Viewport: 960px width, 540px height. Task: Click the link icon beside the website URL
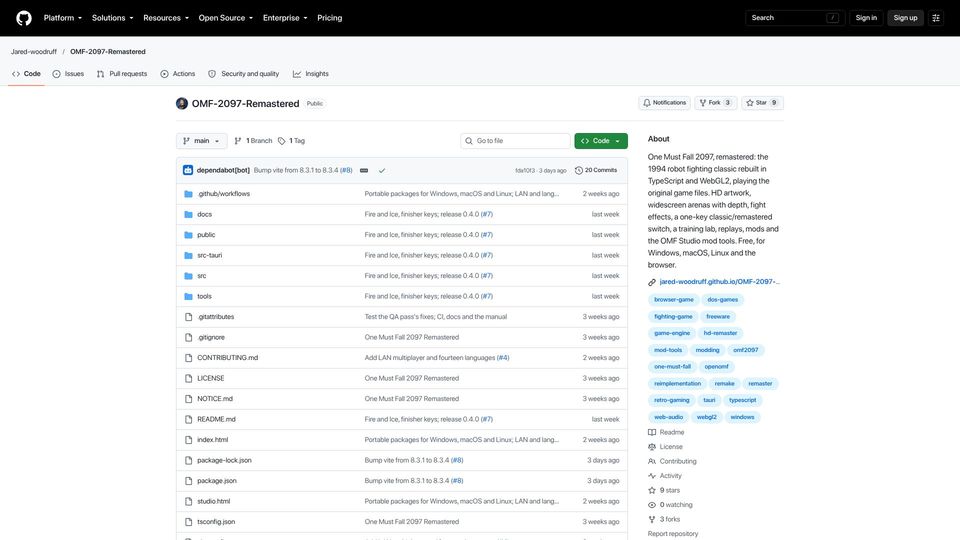(651, 282)
